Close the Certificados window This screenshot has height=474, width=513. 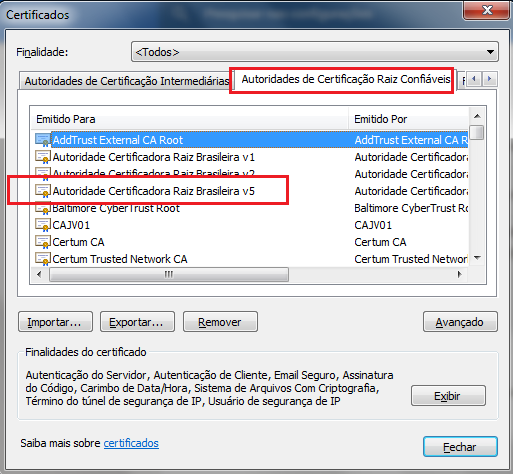point(487,10)
